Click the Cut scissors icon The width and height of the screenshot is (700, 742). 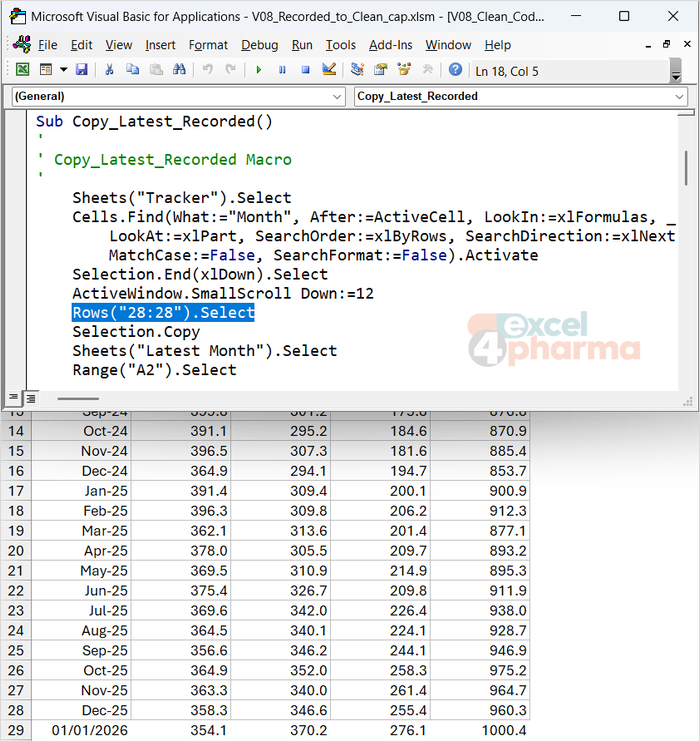[x=109, y=70]
